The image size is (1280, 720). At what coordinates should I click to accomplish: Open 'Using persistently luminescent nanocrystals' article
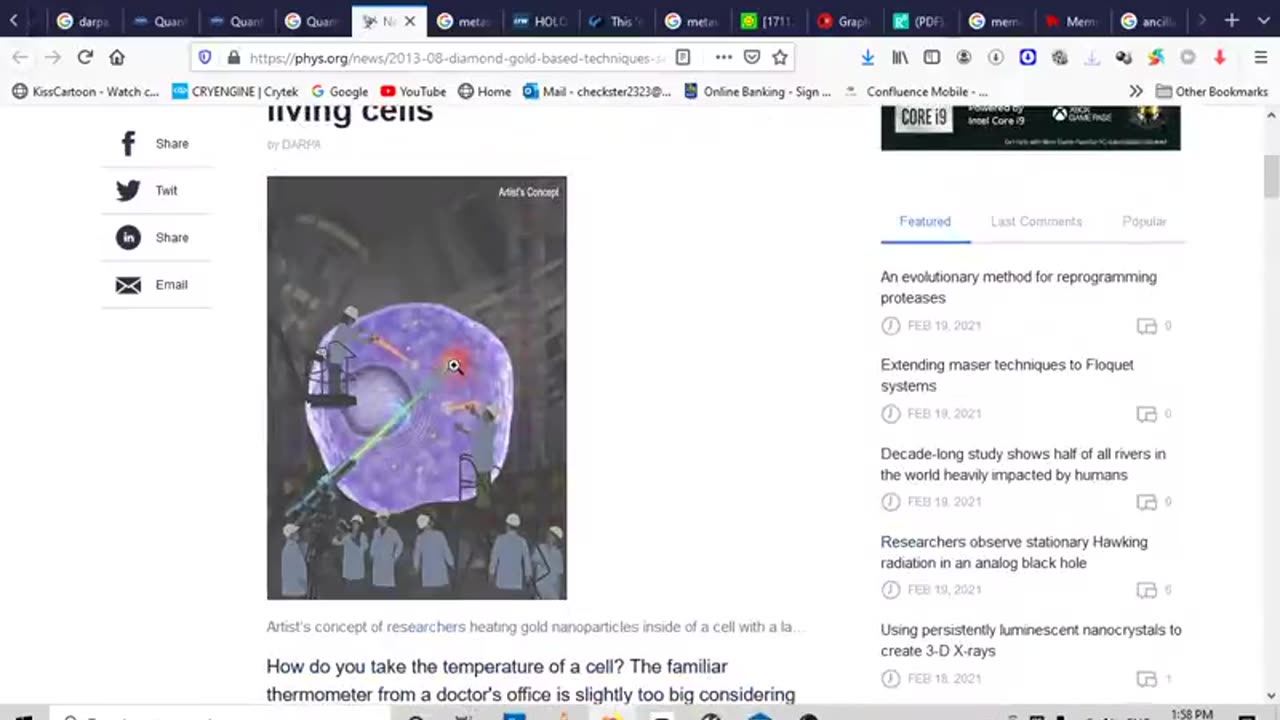pos(1031,640)
